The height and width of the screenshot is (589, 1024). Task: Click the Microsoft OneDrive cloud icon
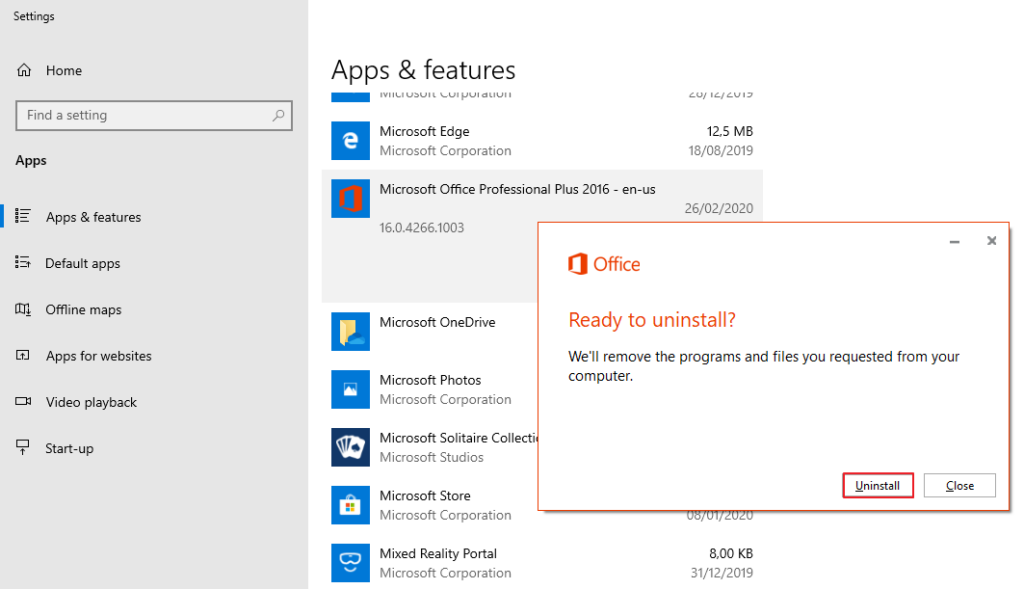[350, 331]
